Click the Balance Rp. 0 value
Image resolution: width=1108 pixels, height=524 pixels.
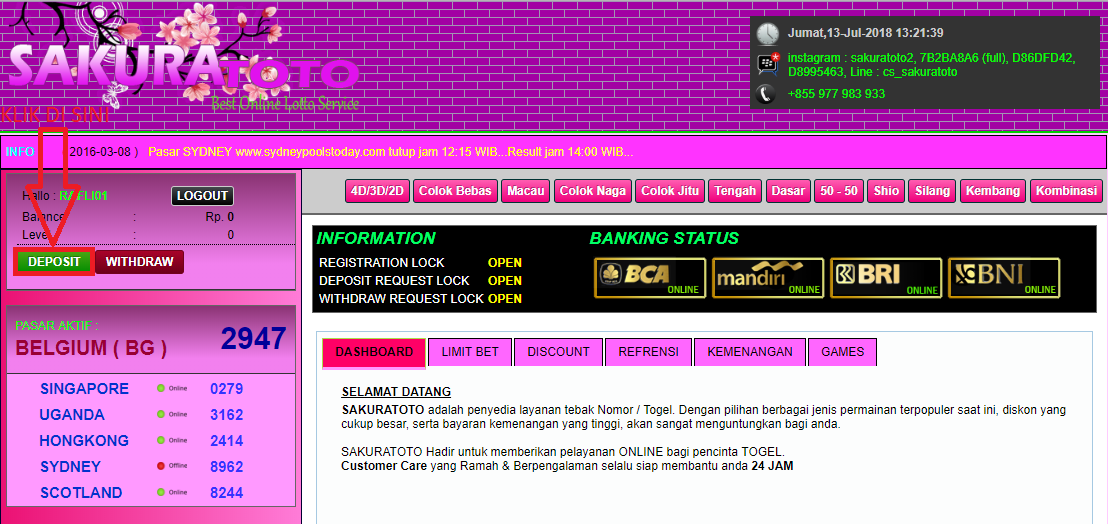(220, 217)
